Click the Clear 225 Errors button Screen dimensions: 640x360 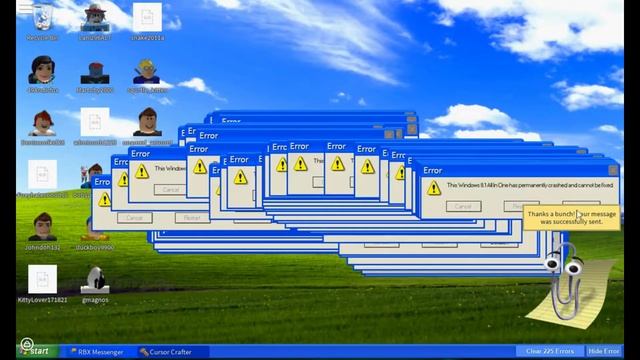[x=549, y=351]
